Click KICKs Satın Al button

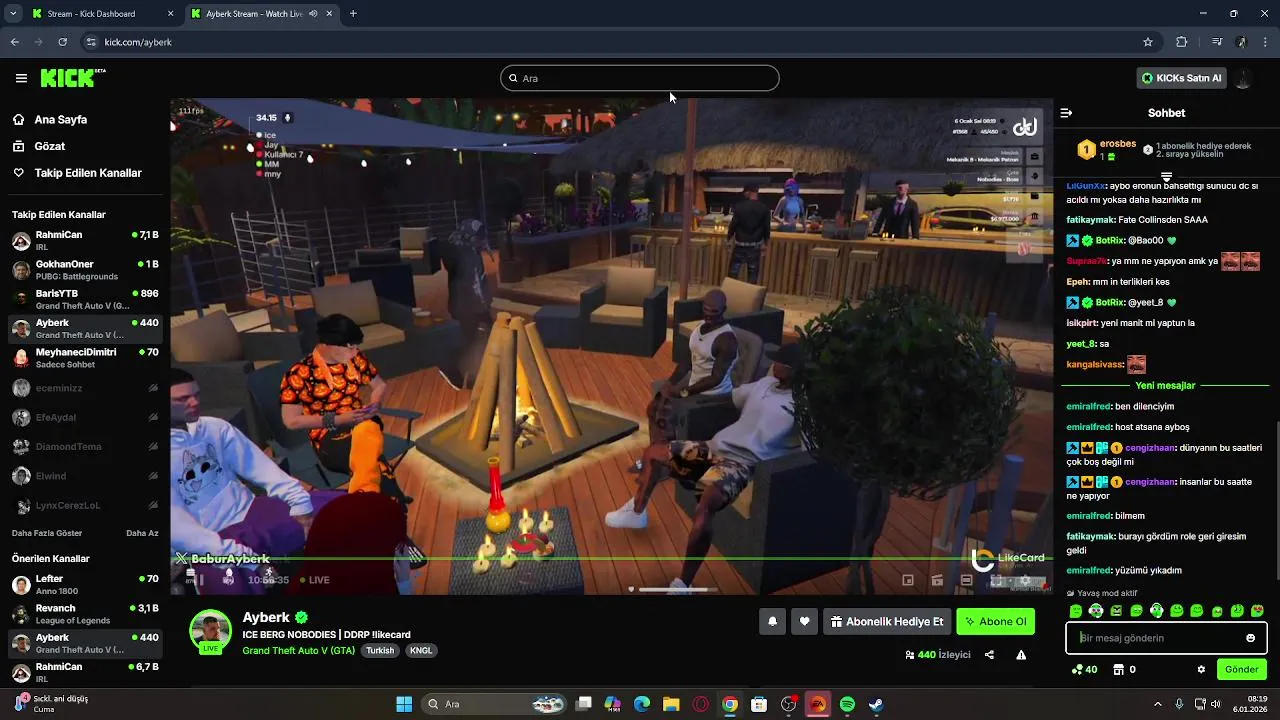click(x=1182, y=78)
